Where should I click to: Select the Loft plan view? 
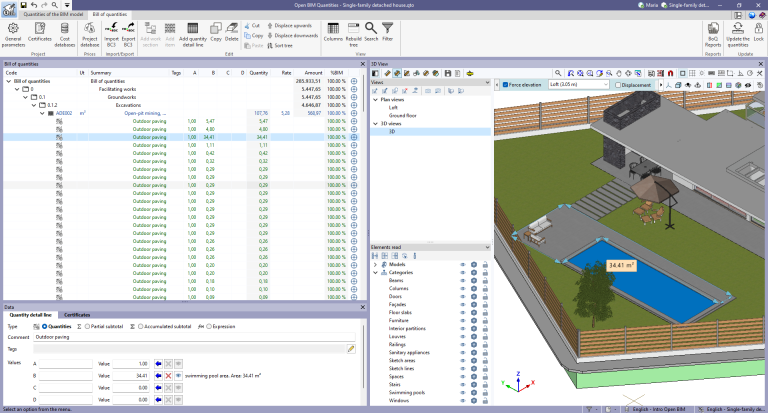(x=393, y=108)
